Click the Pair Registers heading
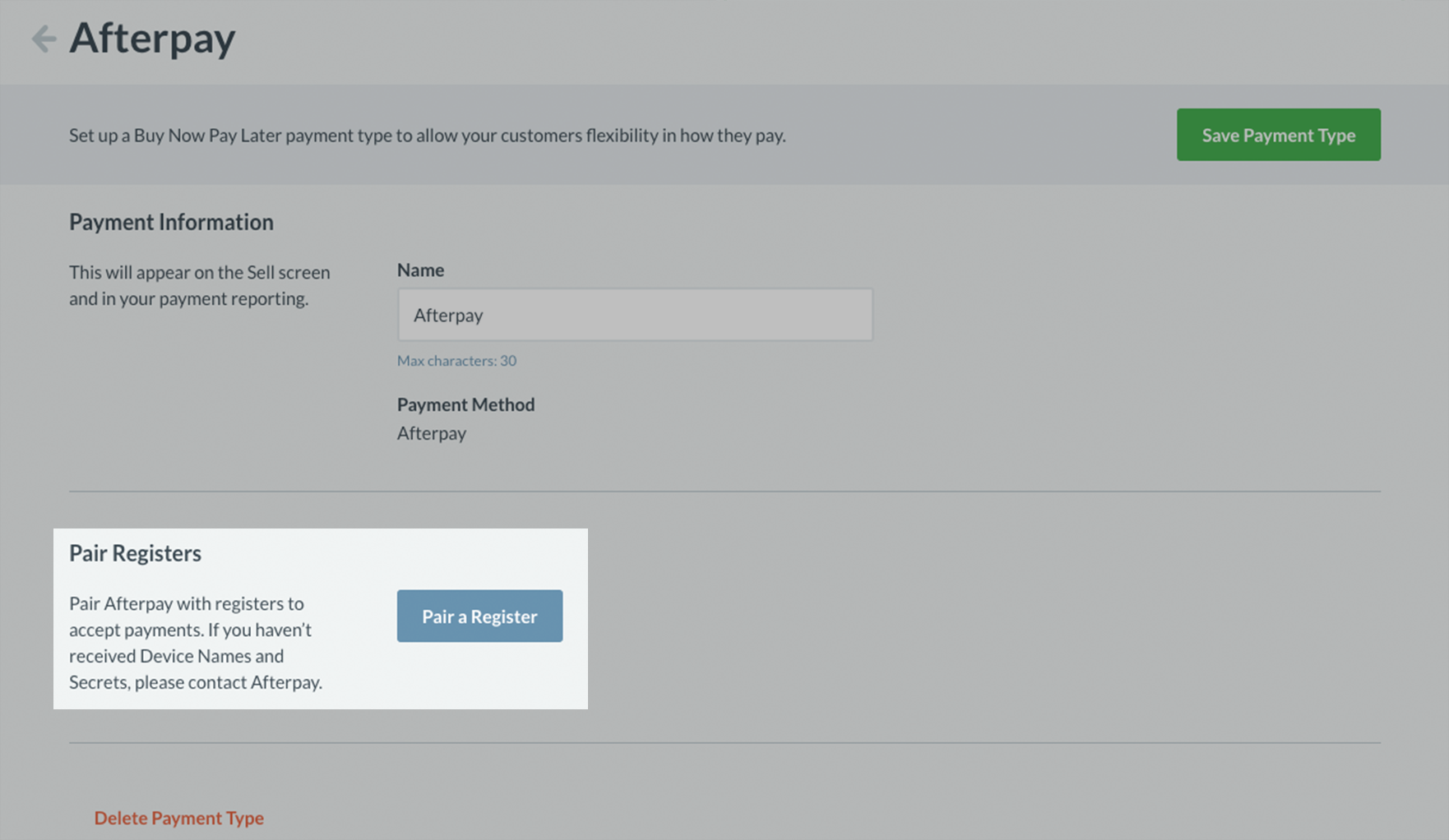The height and width of the screenshot is (840, 1449). 135,553
